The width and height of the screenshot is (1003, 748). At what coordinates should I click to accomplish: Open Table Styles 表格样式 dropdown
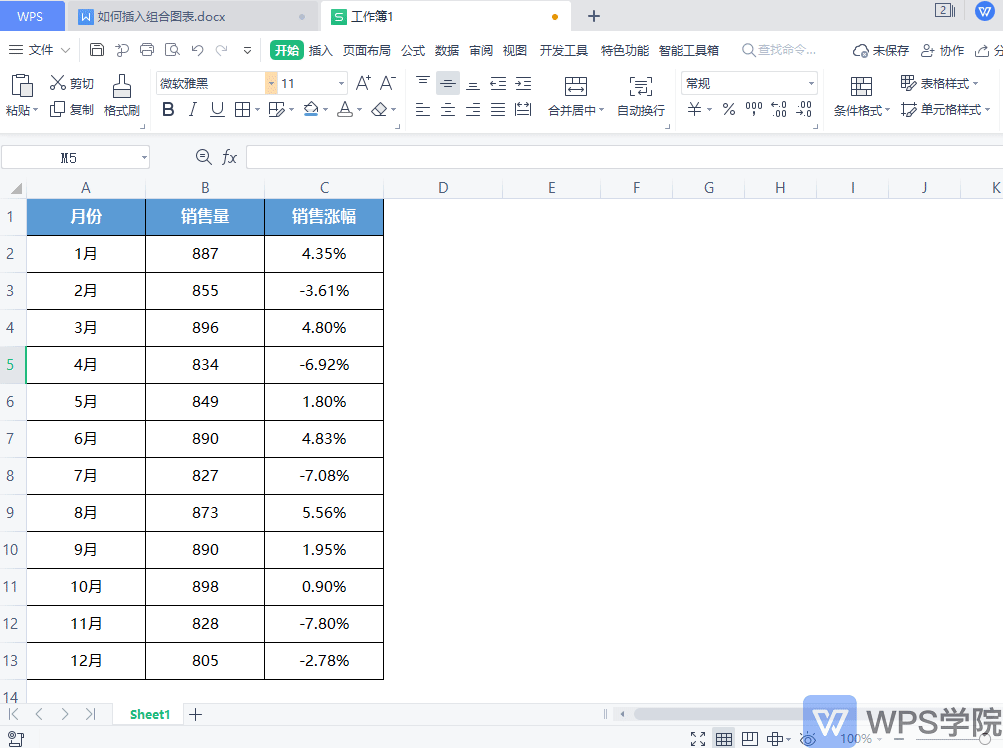(939, 83)
